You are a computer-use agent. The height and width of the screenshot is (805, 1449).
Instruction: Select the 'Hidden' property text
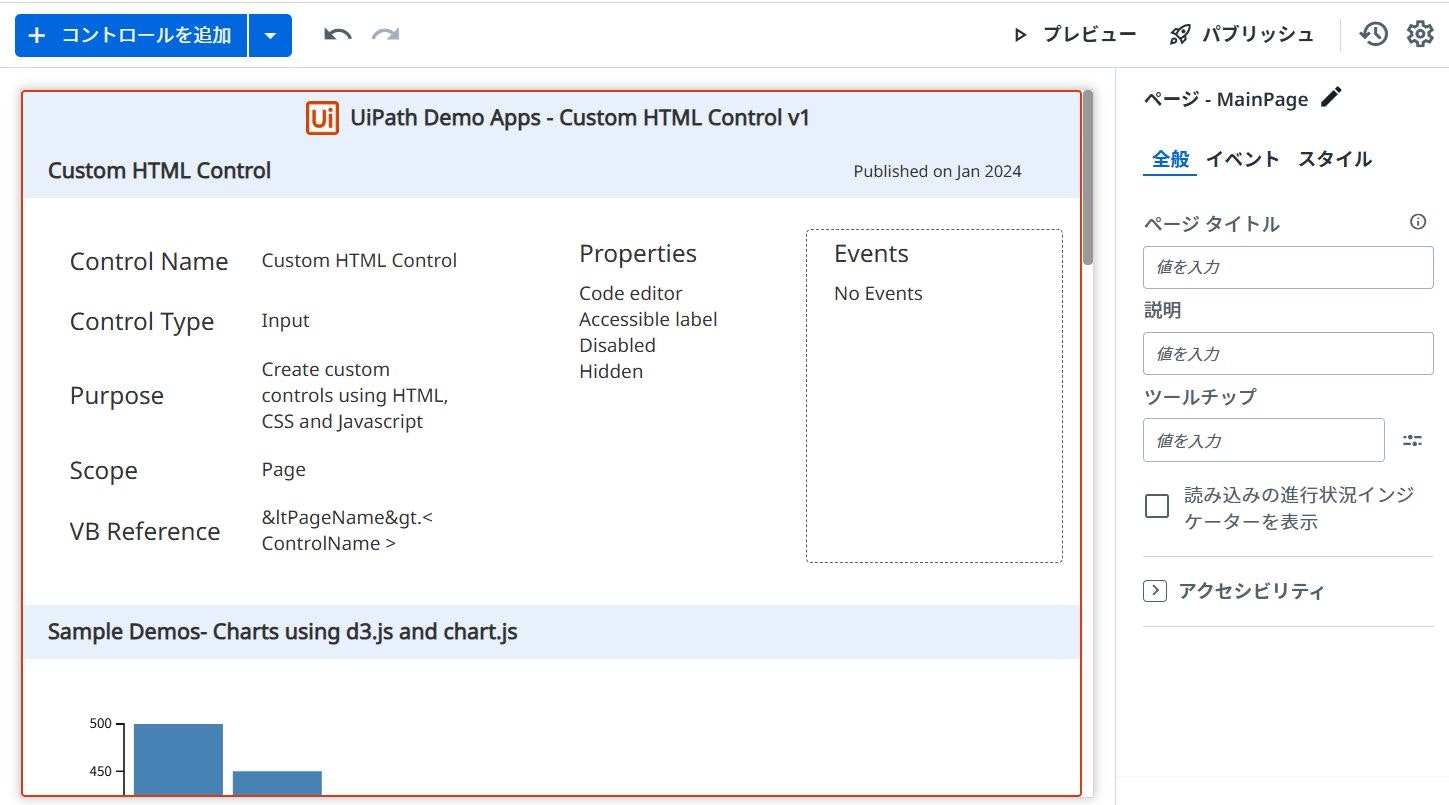611,372
